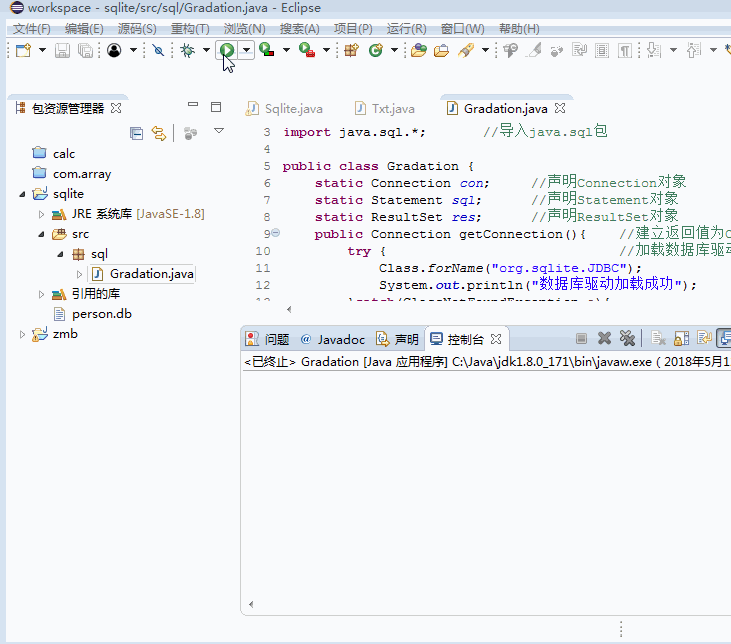Click the Previous Annotation icon

coord(694,50)
